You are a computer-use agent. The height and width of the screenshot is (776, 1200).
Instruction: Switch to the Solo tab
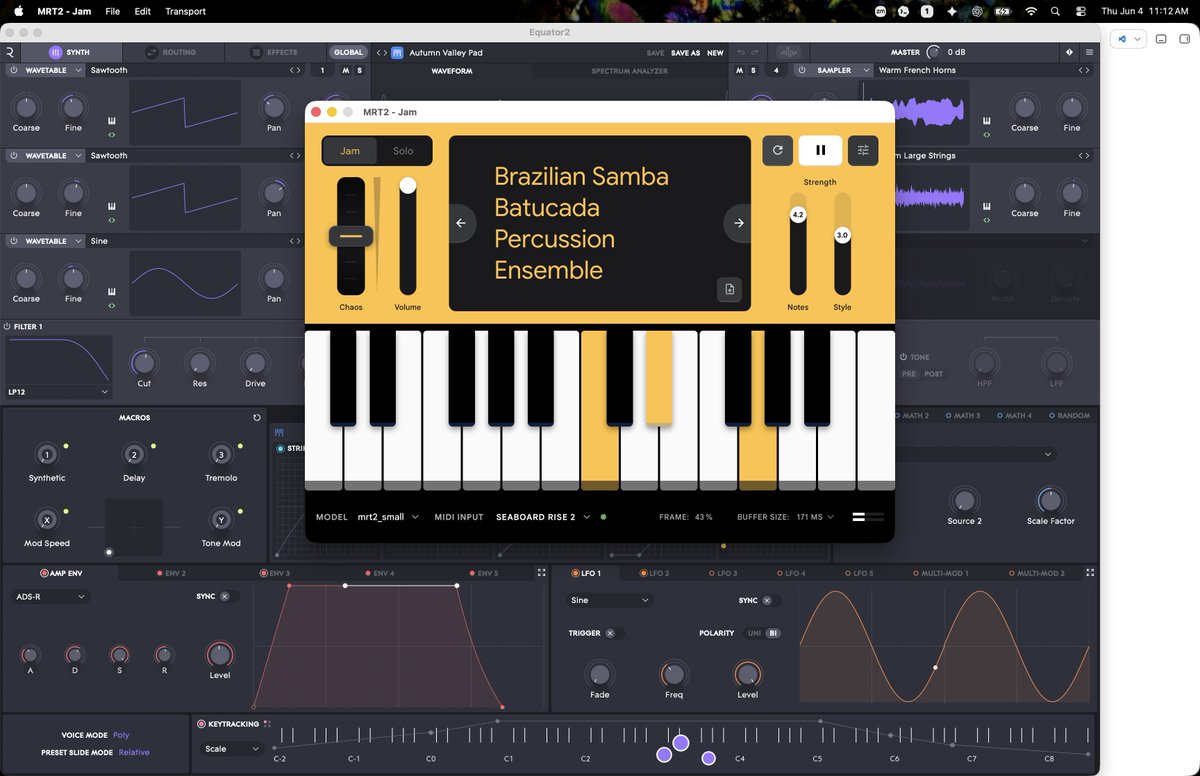click(x=403, y=151)
